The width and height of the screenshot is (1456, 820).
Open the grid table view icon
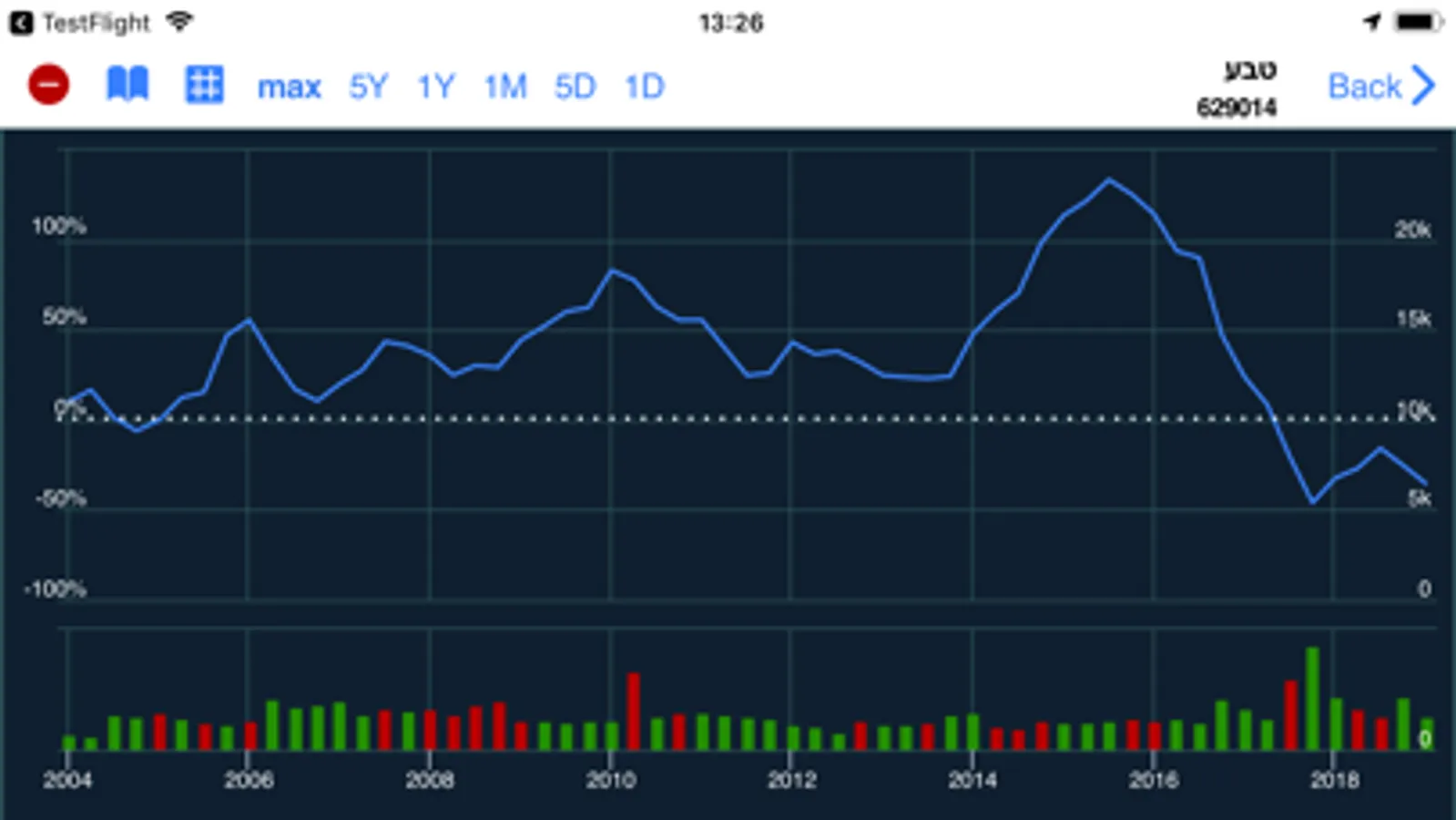[x=204, y=85]
